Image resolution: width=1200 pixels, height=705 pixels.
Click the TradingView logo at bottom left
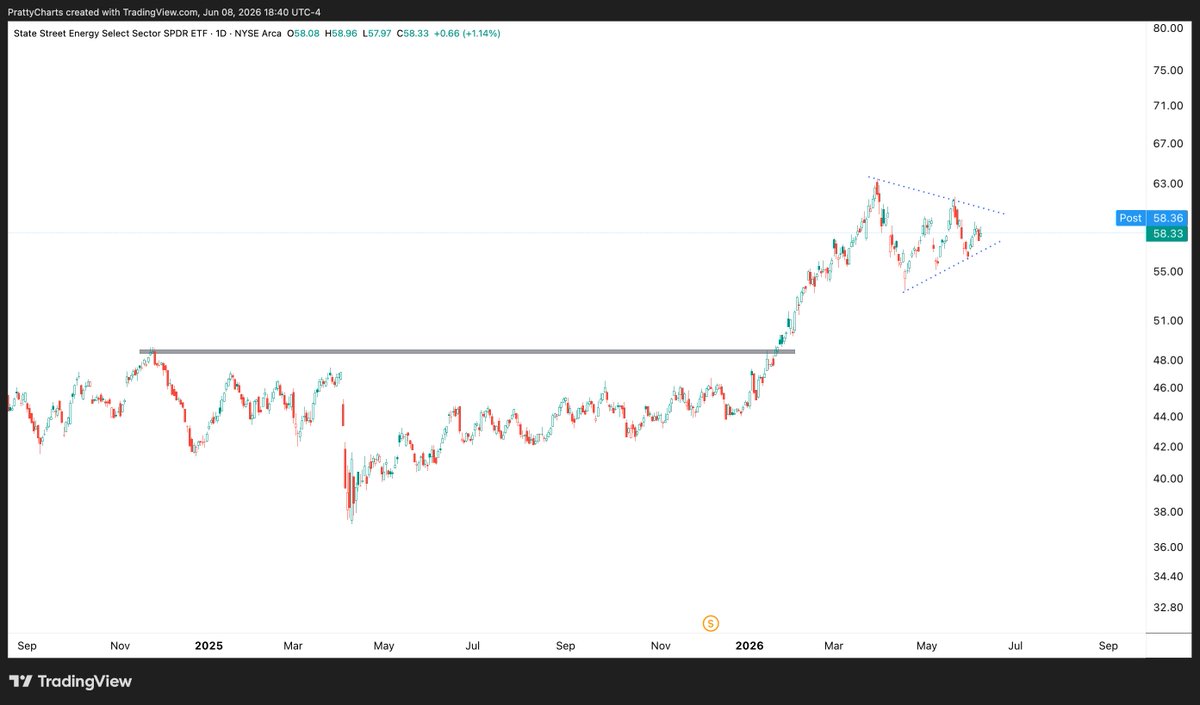[70, 682]
